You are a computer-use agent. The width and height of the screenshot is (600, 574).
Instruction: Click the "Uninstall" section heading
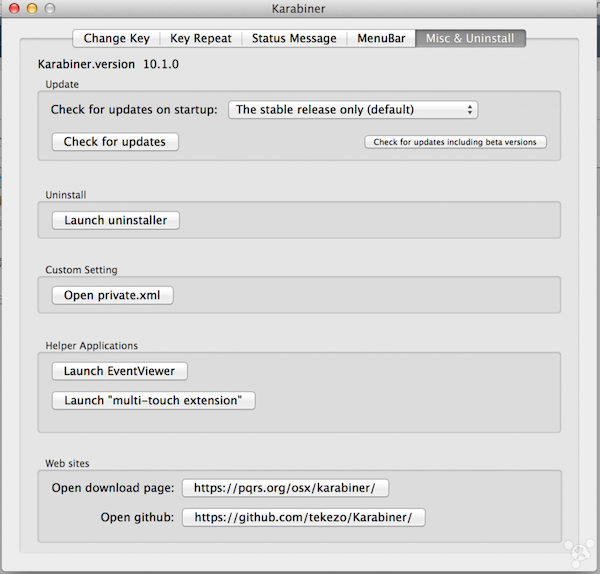coord(66,195)
